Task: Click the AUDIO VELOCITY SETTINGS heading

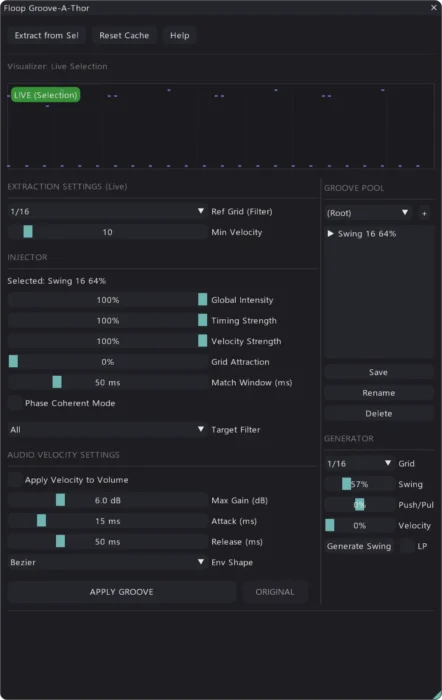Action: pos(63,455)
